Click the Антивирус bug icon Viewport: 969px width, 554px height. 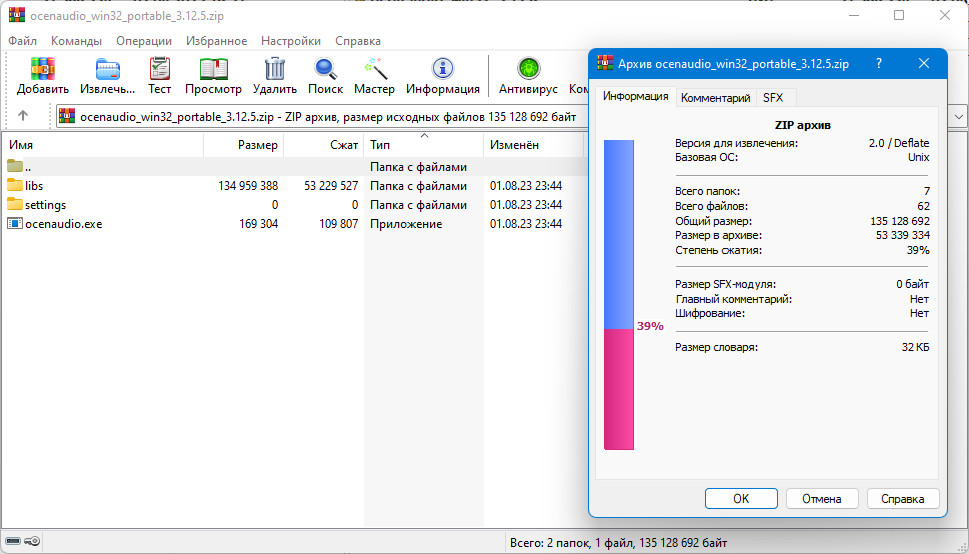pyautogui.click(x=528, y=69)
